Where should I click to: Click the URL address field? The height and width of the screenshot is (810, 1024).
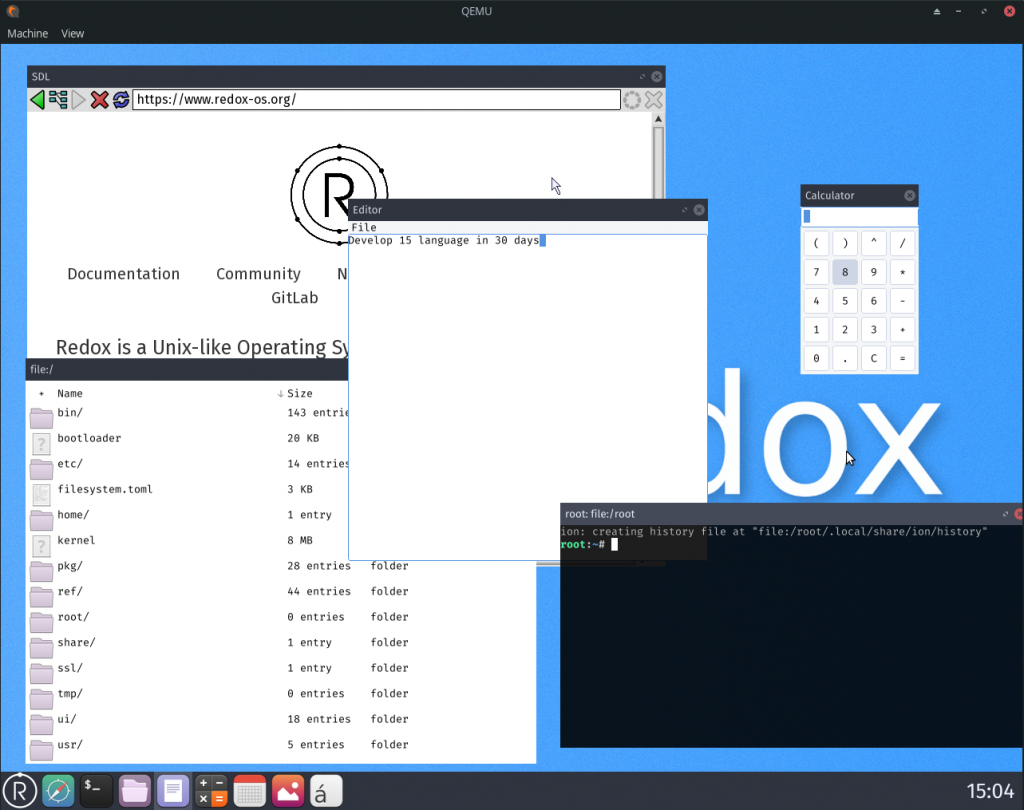coord(376,99)
